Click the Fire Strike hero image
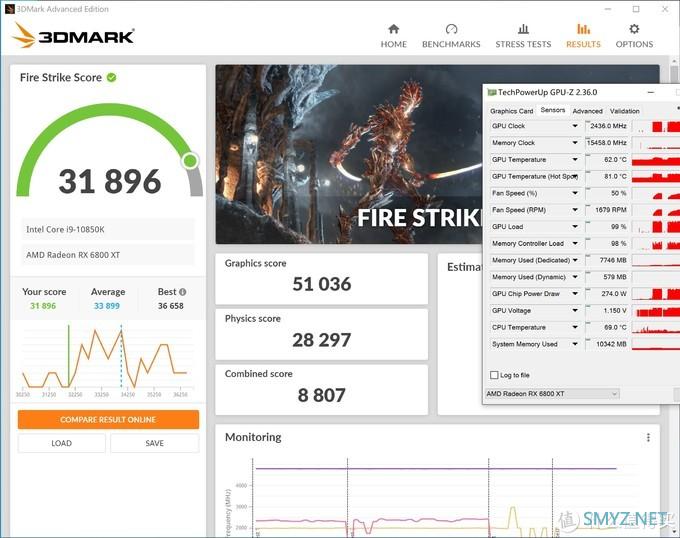Screen dimensions: 680x538 pyautogui.click(x=349, y=154)
